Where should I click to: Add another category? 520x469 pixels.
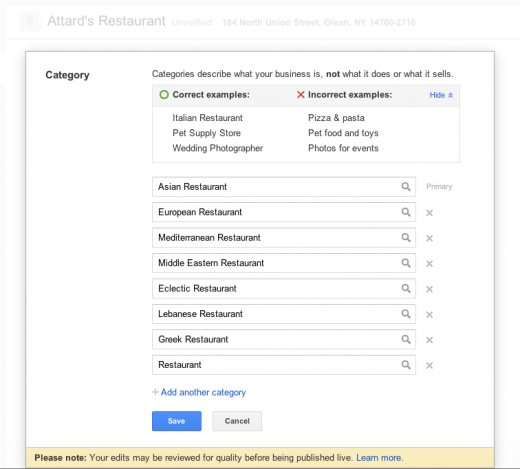199,392
